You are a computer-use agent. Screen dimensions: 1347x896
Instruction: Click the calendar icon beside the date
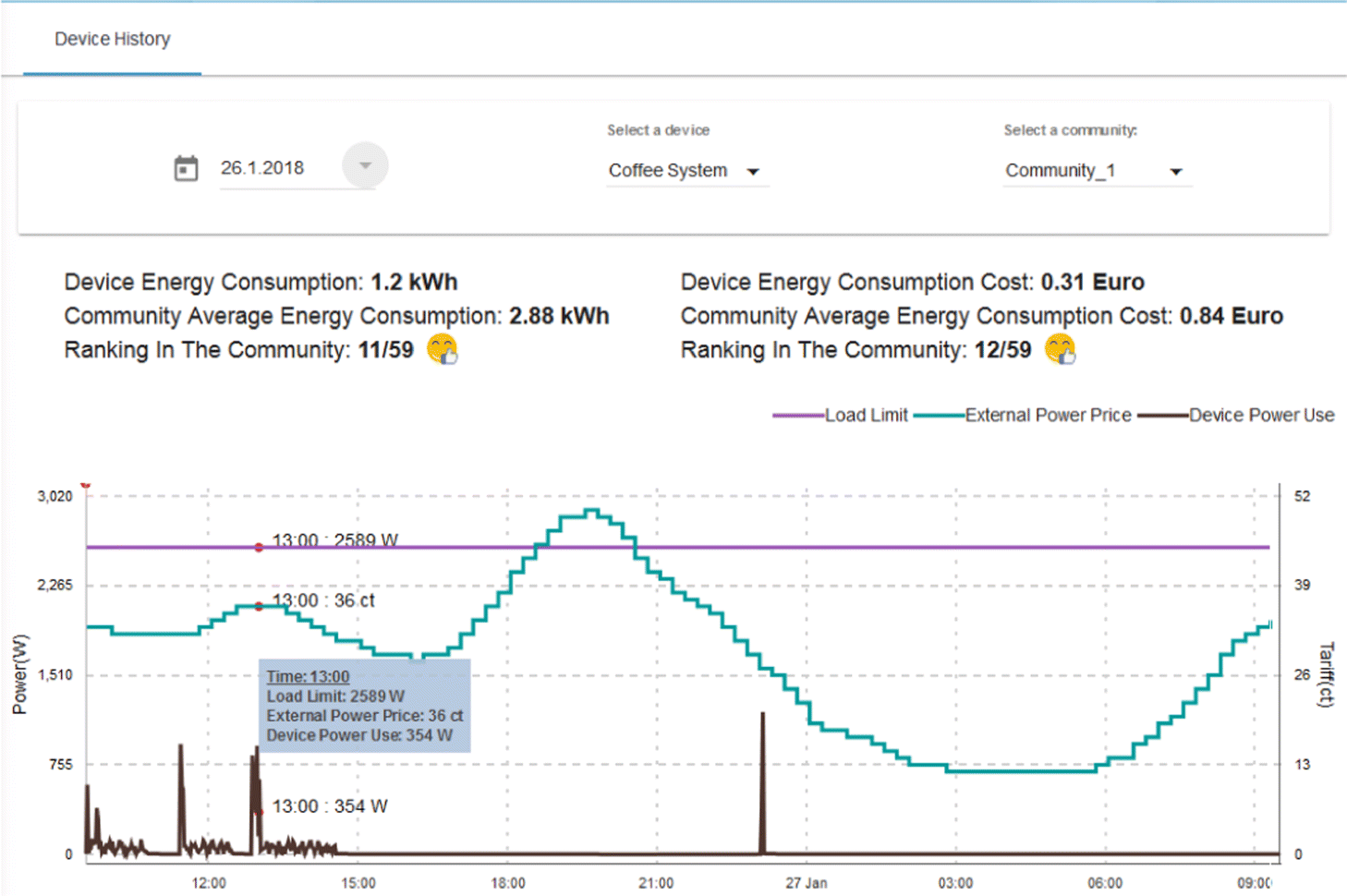click(x=186, y=168)
